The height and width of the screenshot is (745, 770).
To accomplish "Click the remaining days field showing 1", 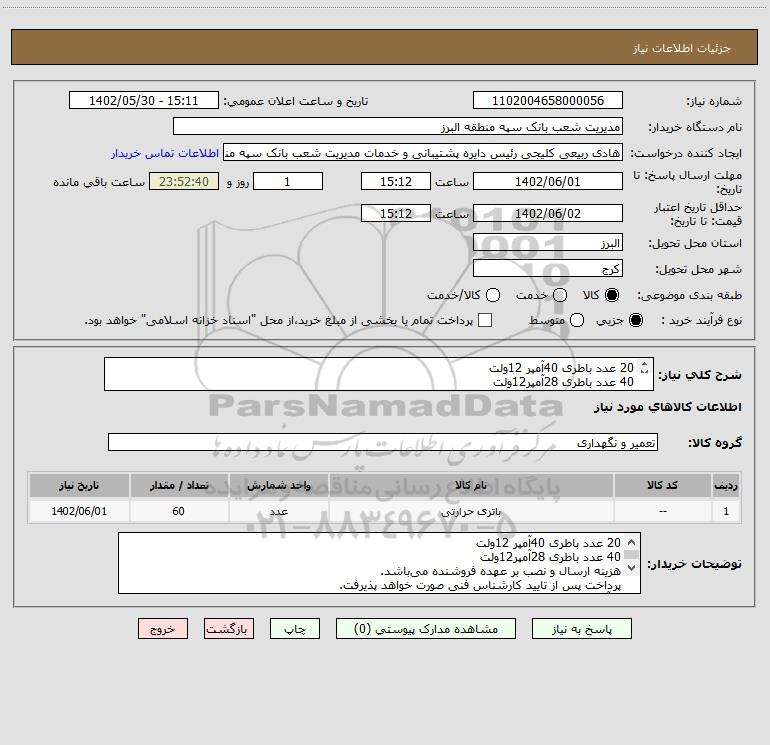I will coord(287,181).
